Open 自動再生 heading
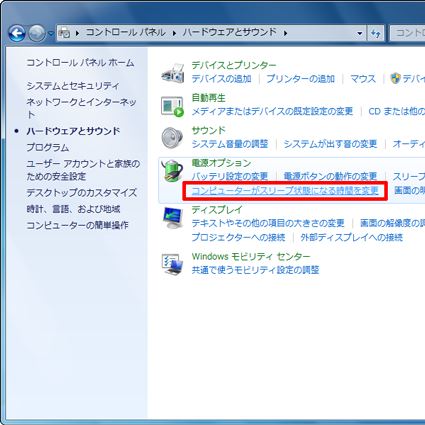This screenshot has width=425, height=425. pos(209,98)
